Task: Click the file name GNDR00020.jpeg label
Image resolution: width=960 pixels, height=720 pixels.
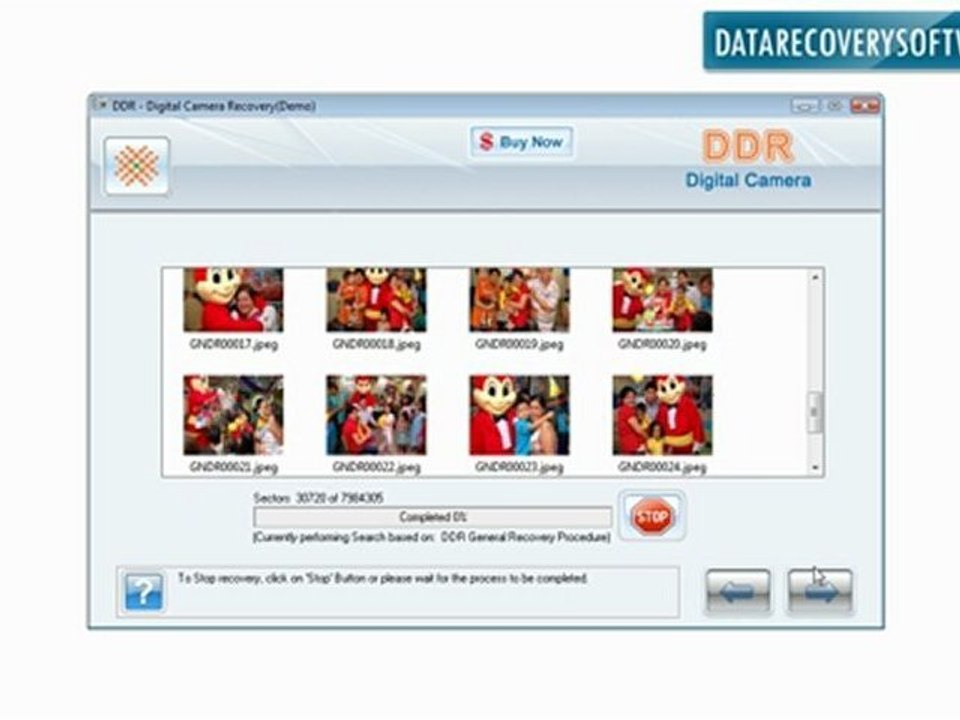Action: point(662,344)
